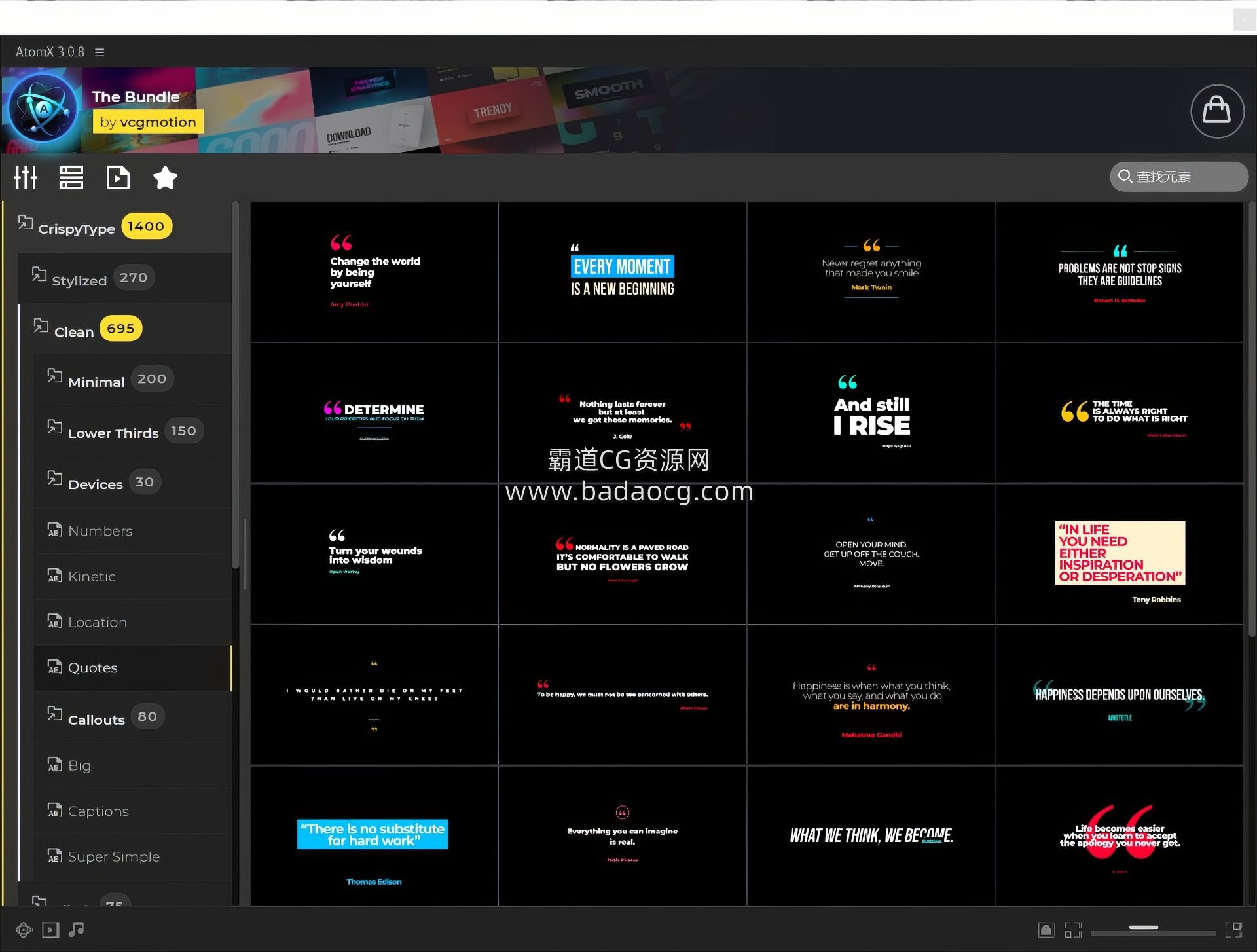
Task: Click the AE file icon beside Location
Action: (x=55, y=620)
